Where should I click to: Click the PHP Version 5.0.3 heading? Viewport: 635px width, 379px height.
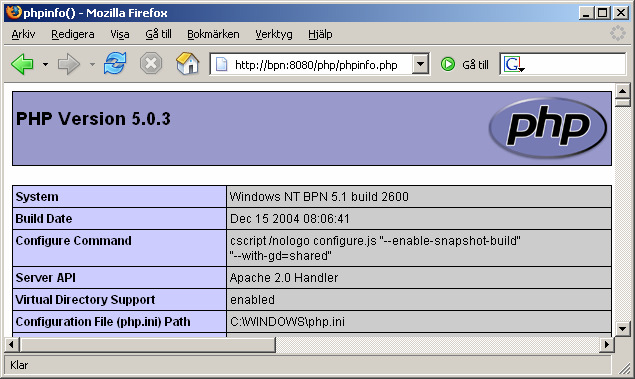93,119
